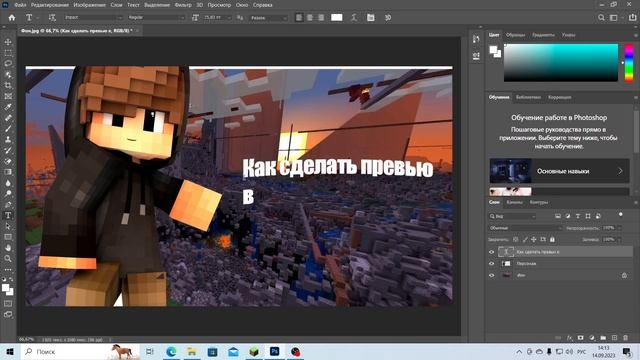
Task: Open the 'Изображение' menu
Action: coord(89,5)
